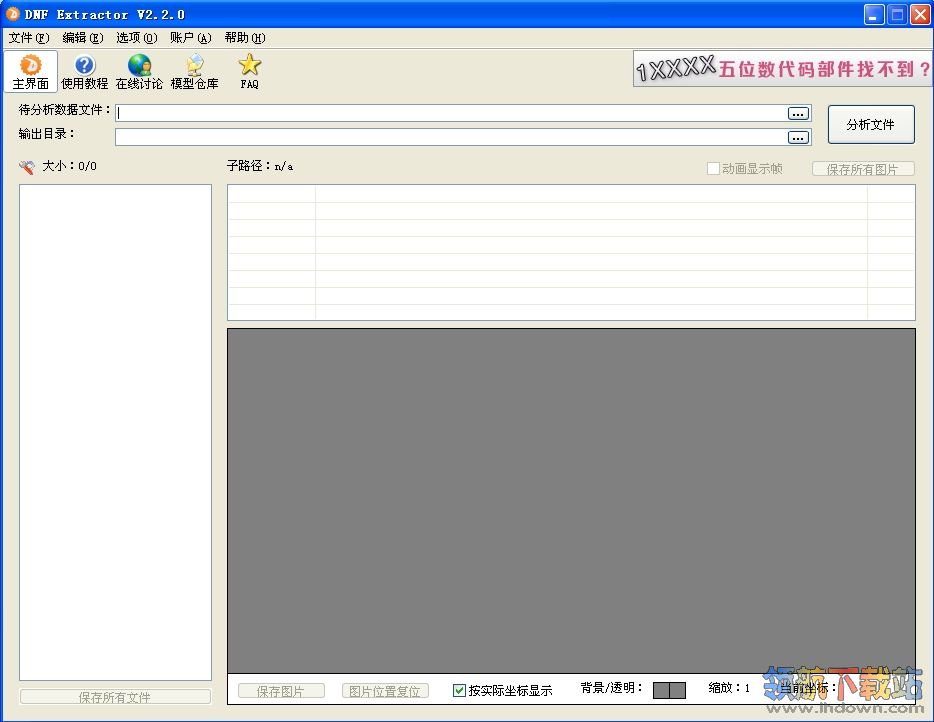The image size is (934, 722).
Task: Open the 帮助(H) menu
Action: click(x=245, y=38)
